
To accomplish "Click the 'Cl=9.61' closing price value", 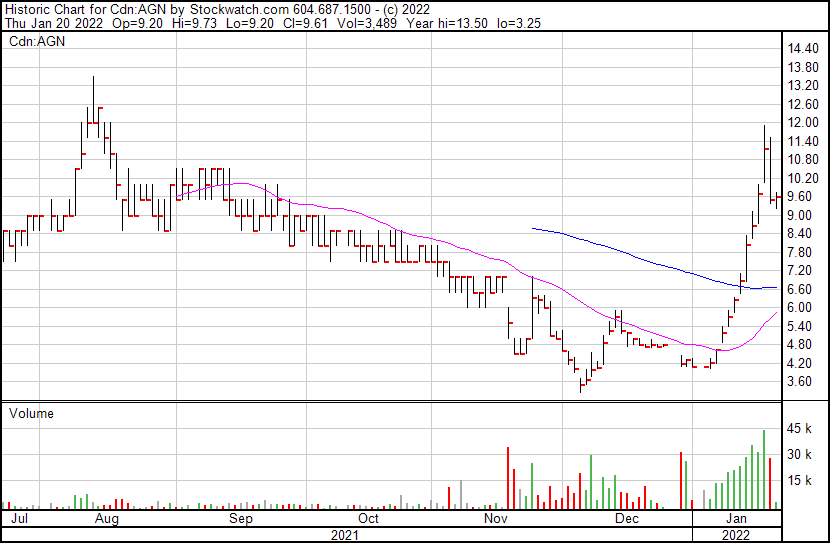I will coord(305,23).
